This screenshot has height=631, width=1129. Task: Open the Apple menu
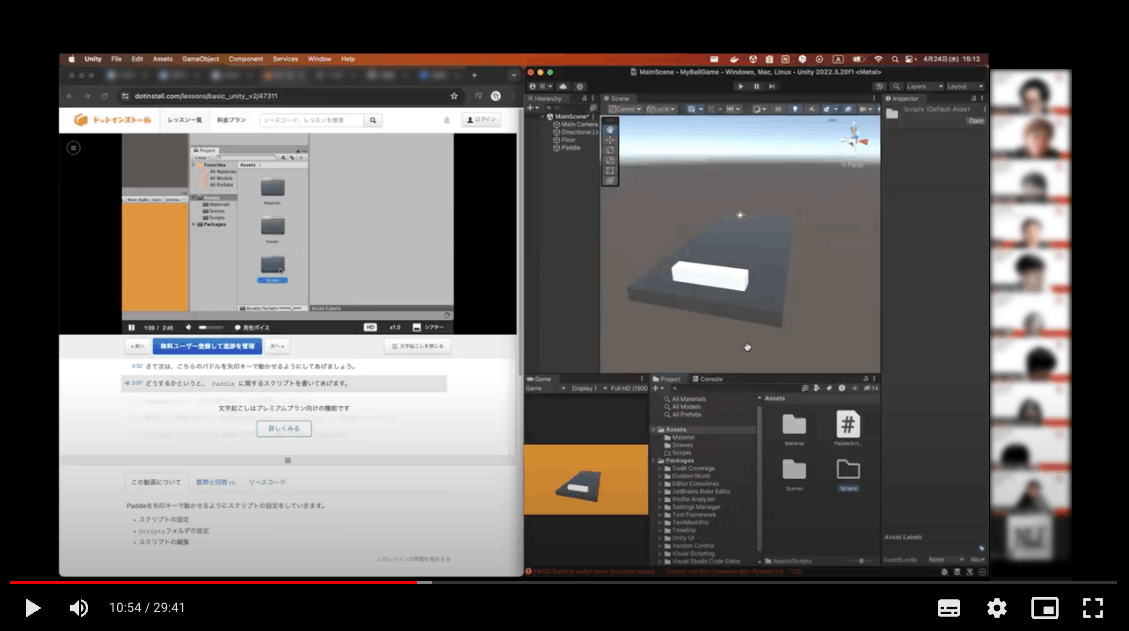[71, 59]
